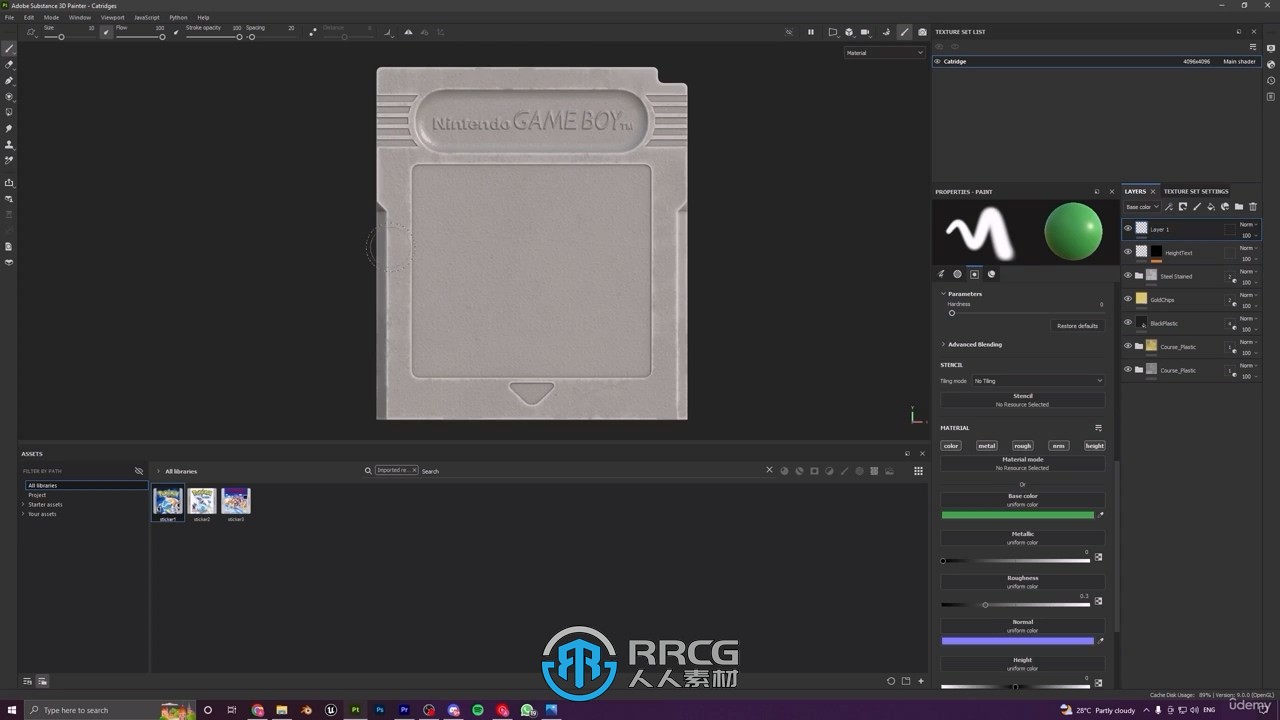
Task: Open the Brush properties tab icon
Action: coord(941,274)
